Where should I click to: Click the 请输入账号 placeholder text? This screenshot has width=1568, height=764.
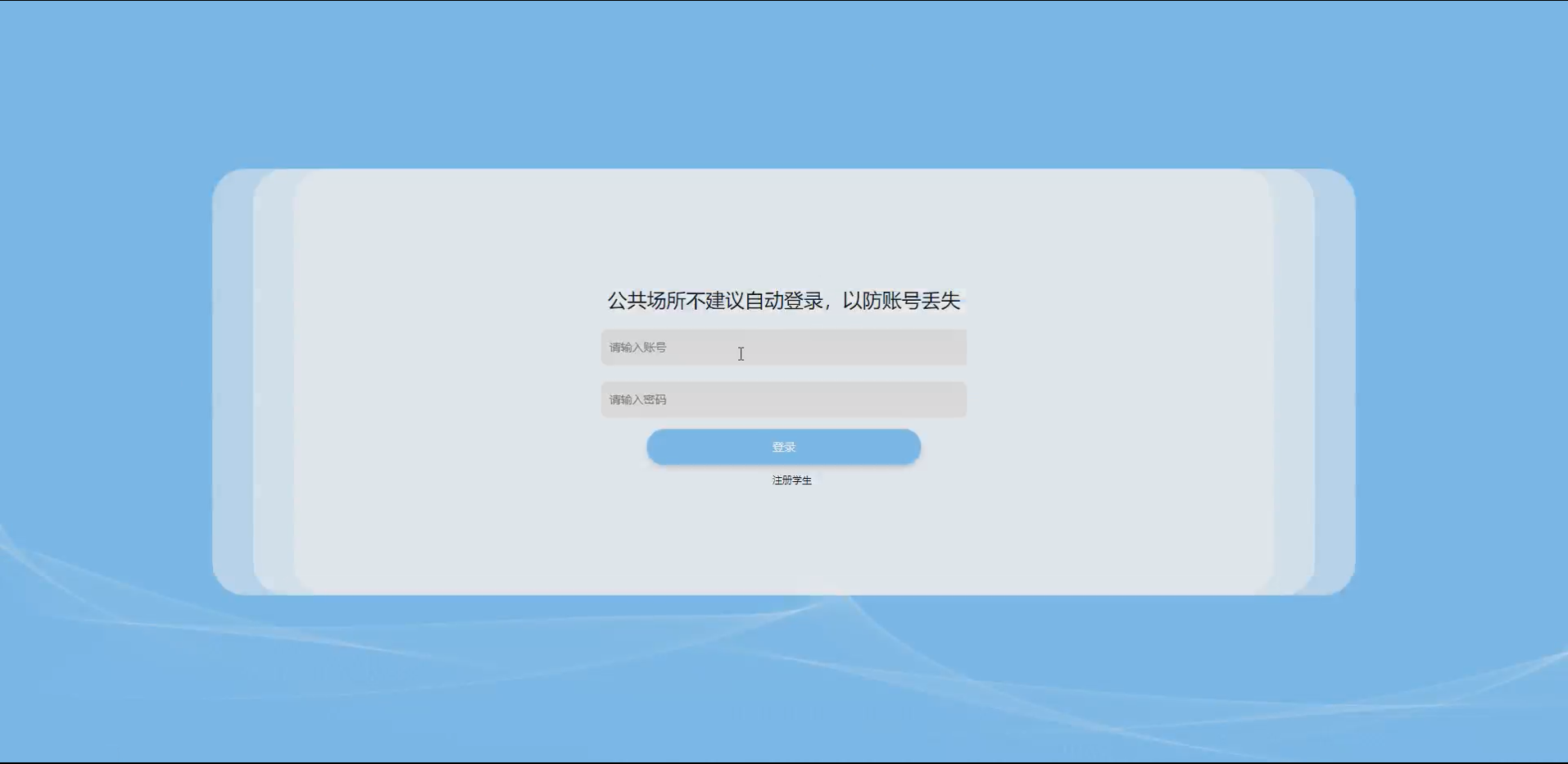click(x=637, y=348)
